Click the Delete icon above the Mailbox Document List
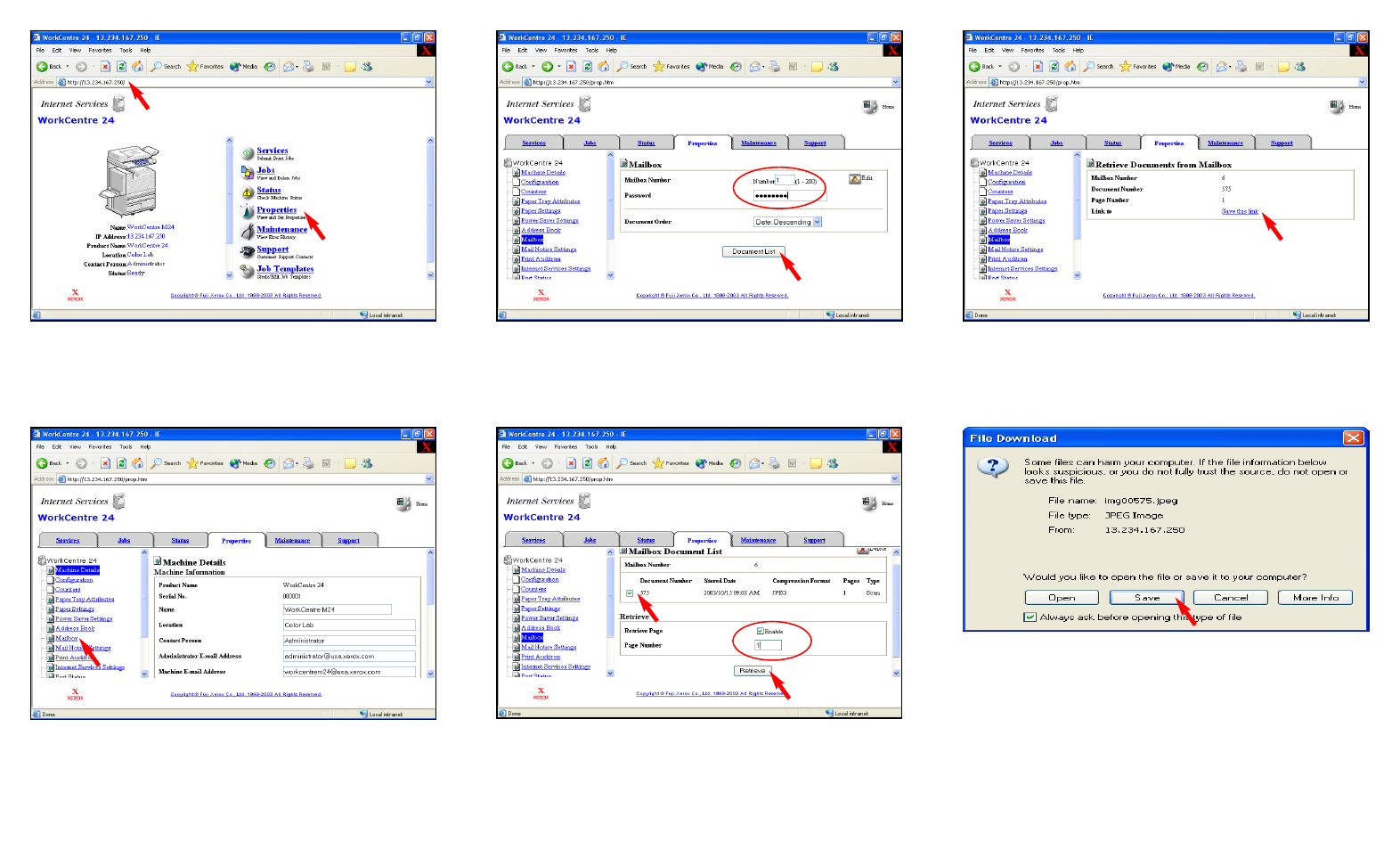 [863, 551]
